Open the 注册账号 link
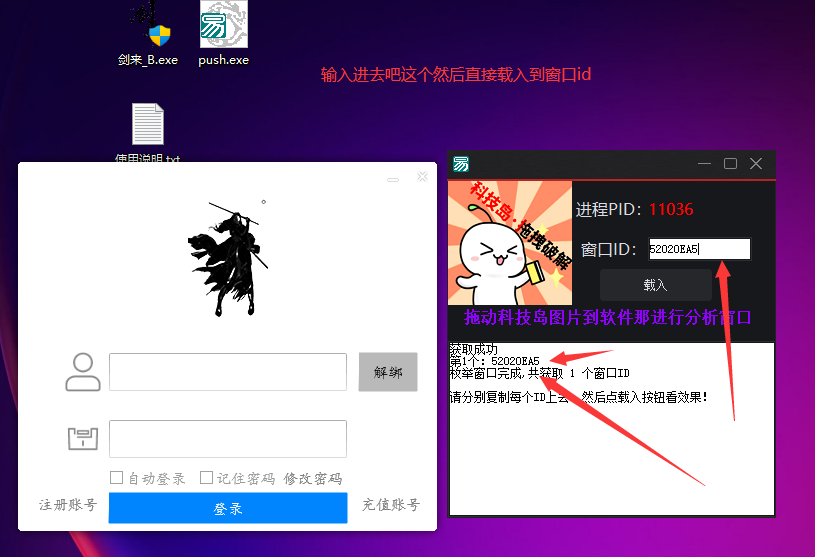 tap(67, 505)
